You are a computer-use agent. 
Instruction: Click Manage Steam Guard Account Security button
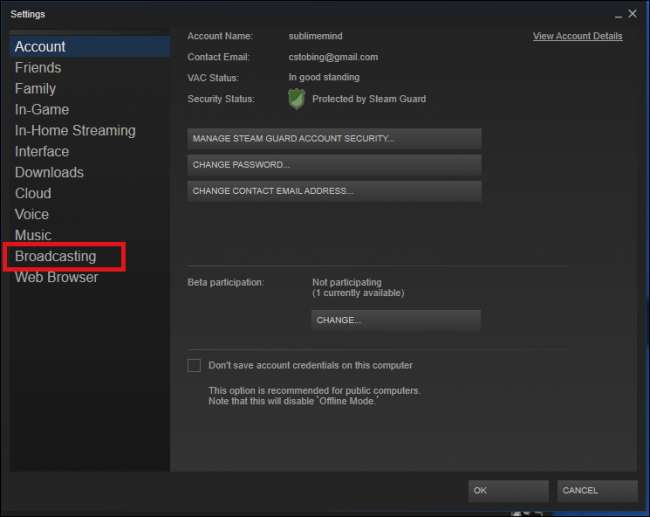pyautogui.click(x=334, y=138)
